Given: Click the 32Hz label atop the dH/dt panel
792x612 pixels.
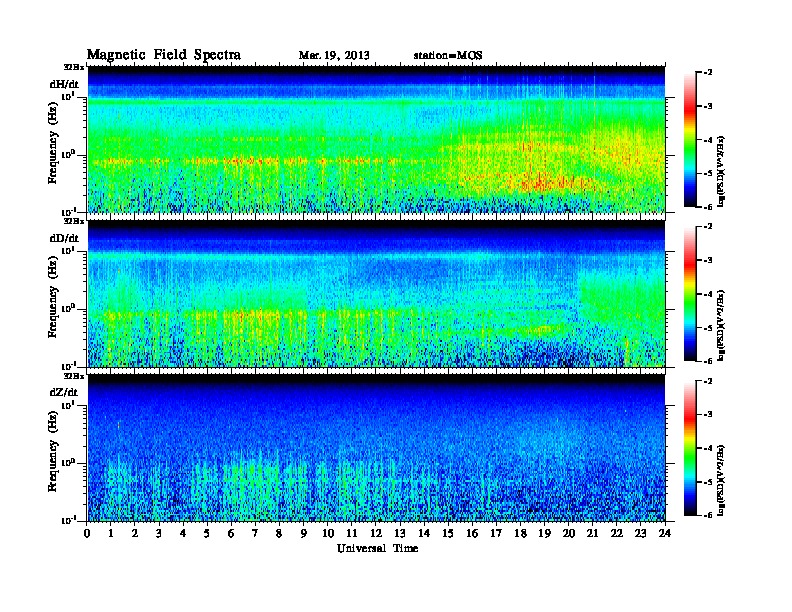Looking at the screenshot, I should point(74,67).
